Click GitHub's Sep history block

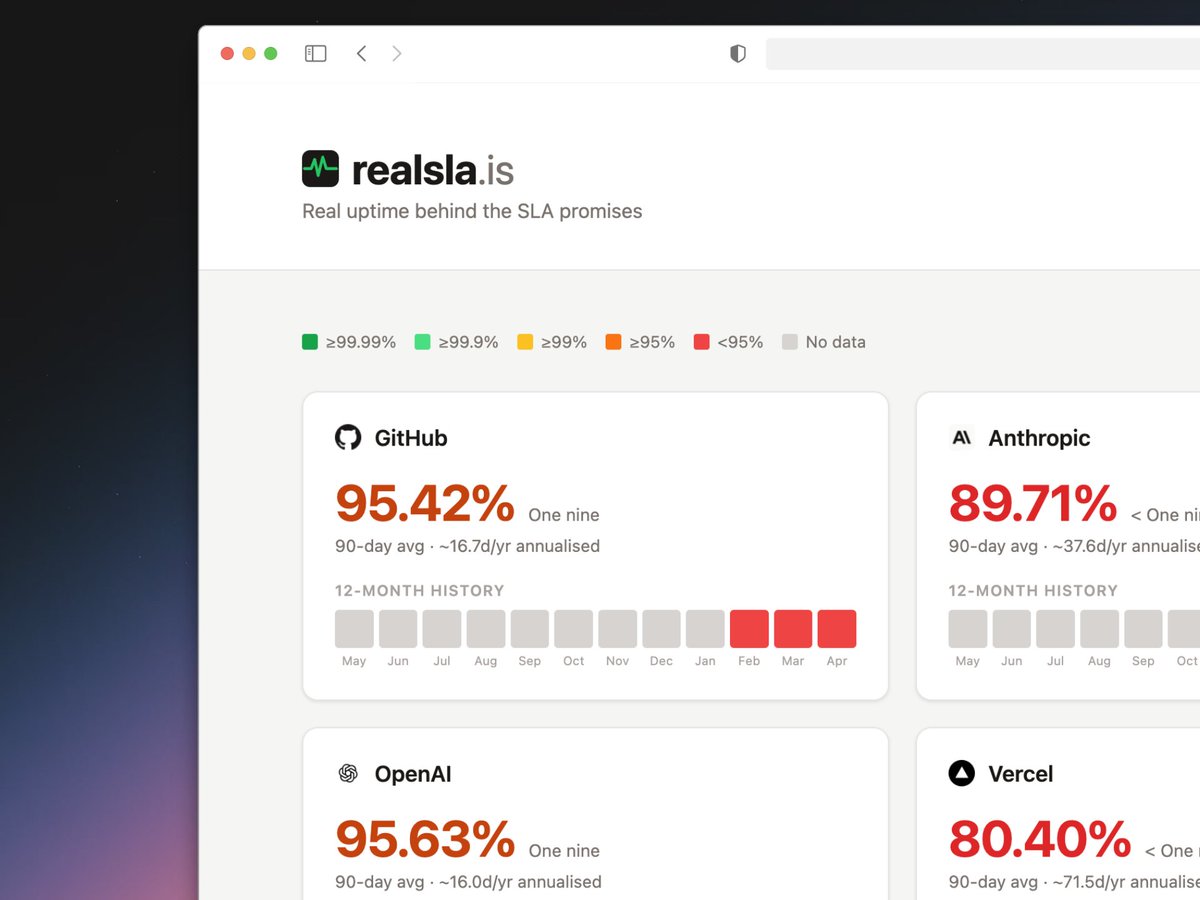530,629
